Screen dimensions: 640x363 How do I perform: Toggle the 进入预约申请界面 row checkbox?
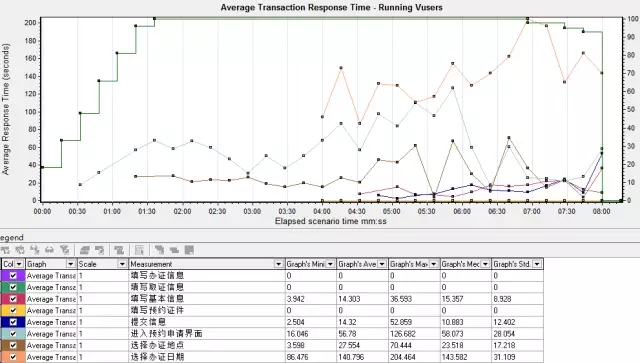click(13, 333)
